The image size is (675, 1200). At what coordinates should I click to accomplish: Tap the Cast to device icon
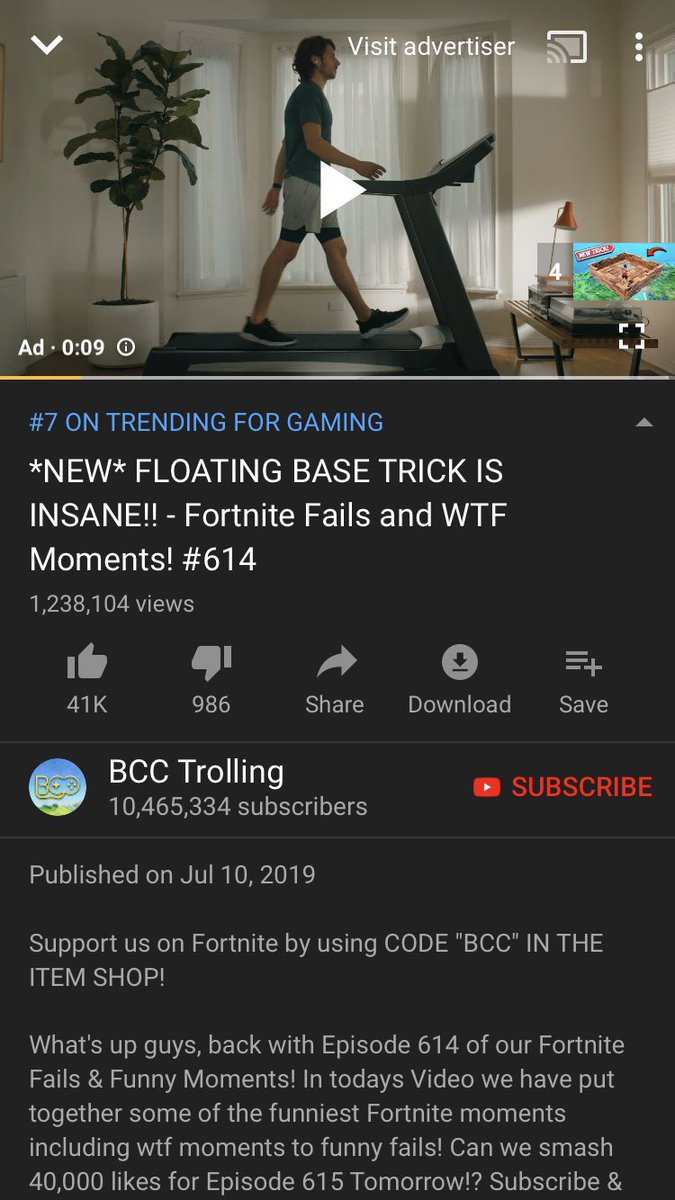pos(567,47)
